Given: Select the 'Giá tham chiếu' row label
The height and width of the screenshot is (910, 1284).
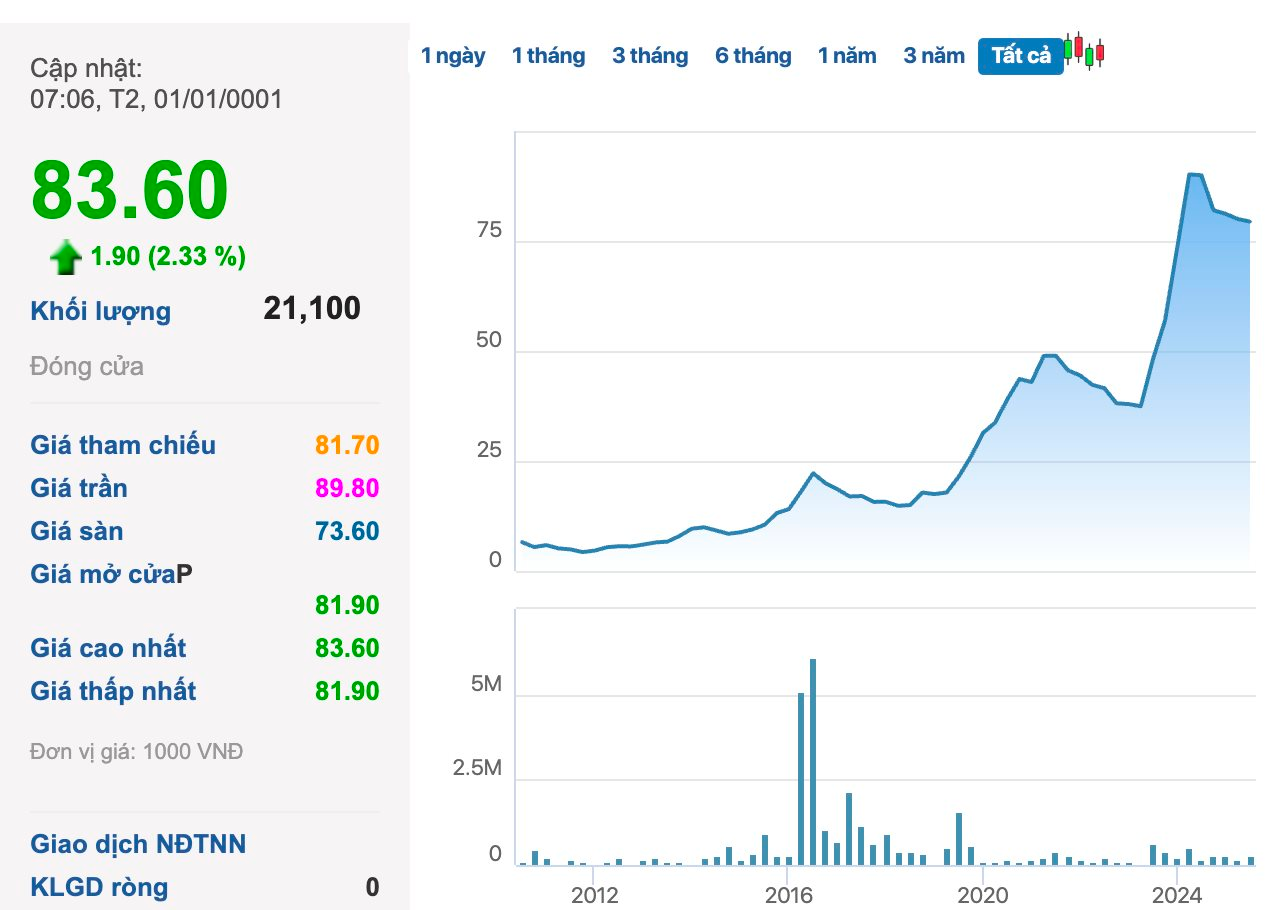Looking at the screenshot, I should [123, 445].
